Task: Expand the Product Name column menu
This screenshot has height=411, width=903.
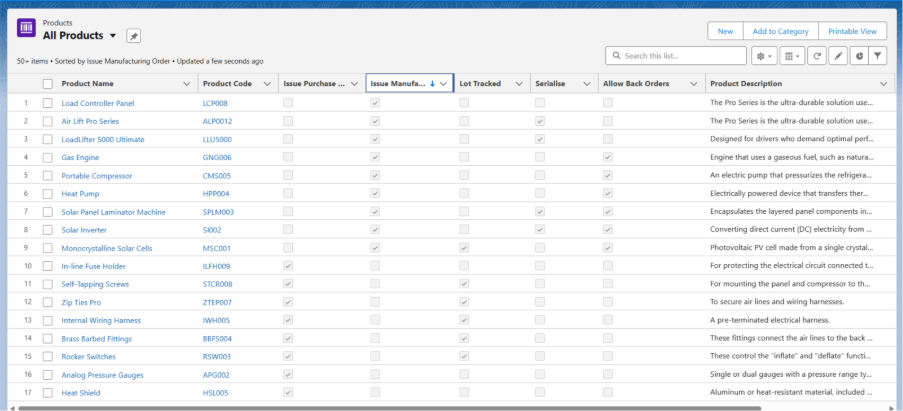Action: point(186,84)
